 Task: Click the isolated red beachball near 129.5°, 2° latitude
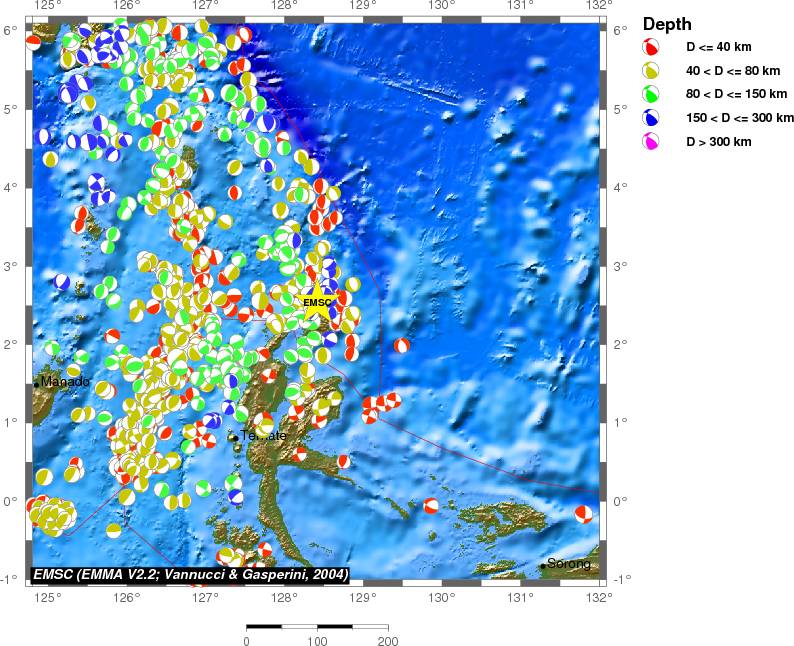pos(402,346)
